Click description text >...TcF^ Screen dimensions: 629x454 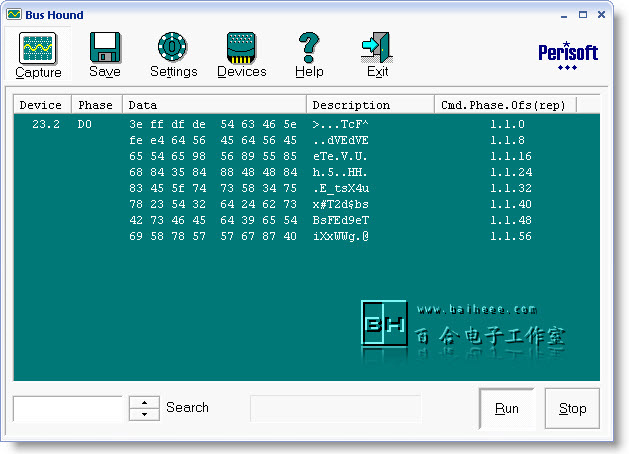pos(340,124)
